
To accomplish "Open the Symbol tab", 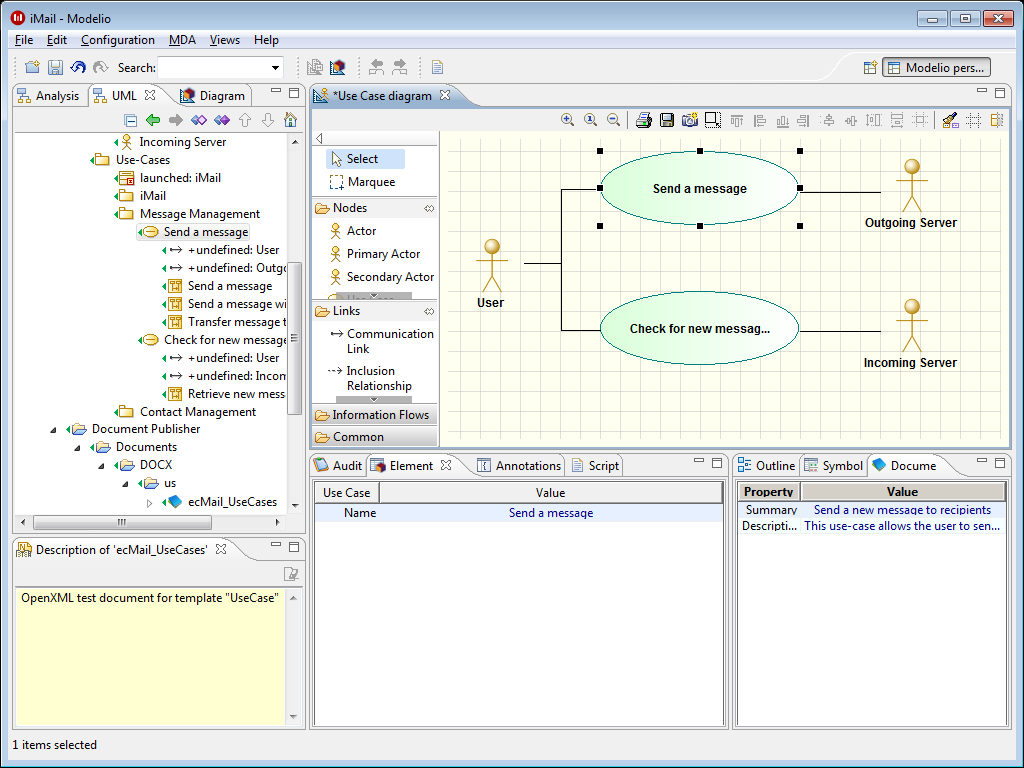I will pyautogui.click(x=834, y=466).
